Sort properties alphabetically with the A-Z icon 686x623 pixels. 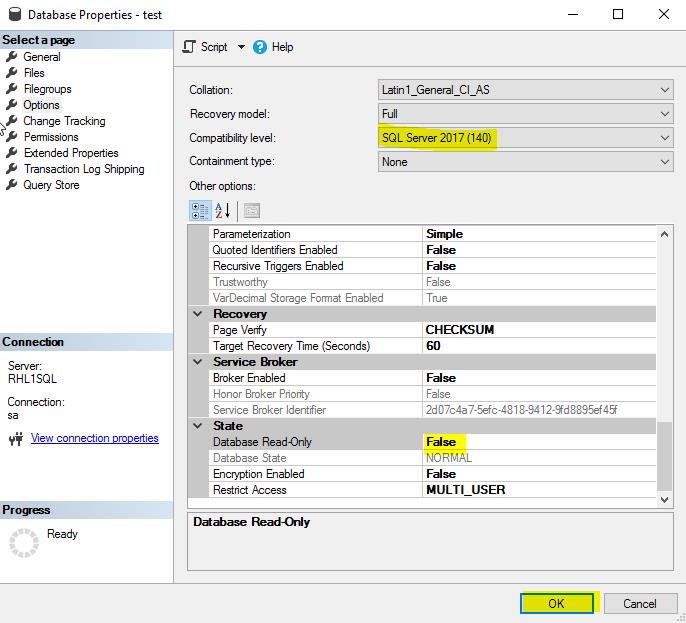click(x=223, y=210)
